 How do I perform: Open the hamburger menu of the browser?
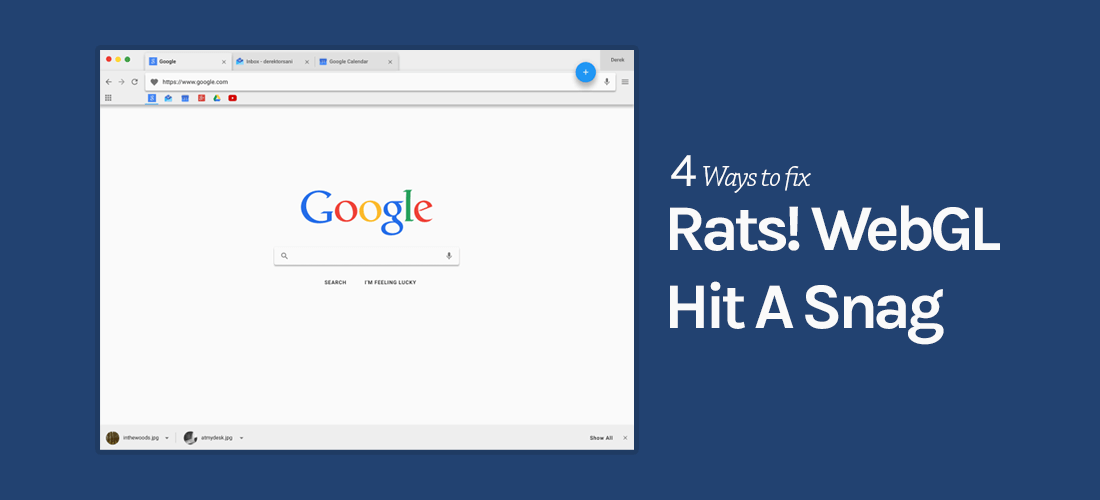[x=625, y=82]
